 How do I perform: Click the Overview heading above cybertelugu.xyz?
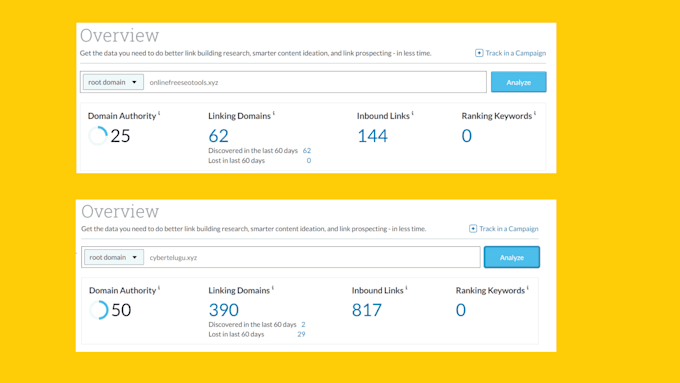tap(120, 211)
